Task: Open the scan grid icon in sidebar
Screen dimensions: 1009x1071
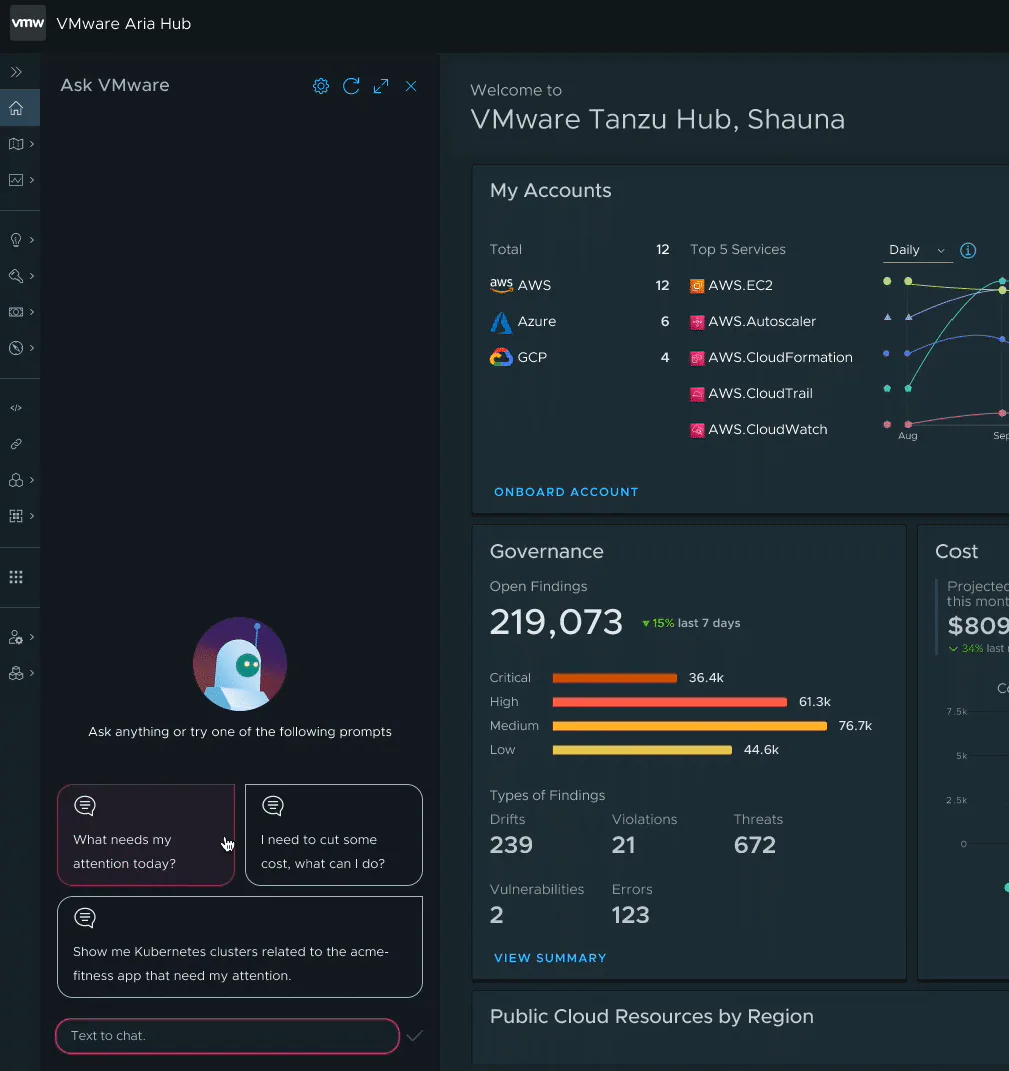Action: pos(16,516)
